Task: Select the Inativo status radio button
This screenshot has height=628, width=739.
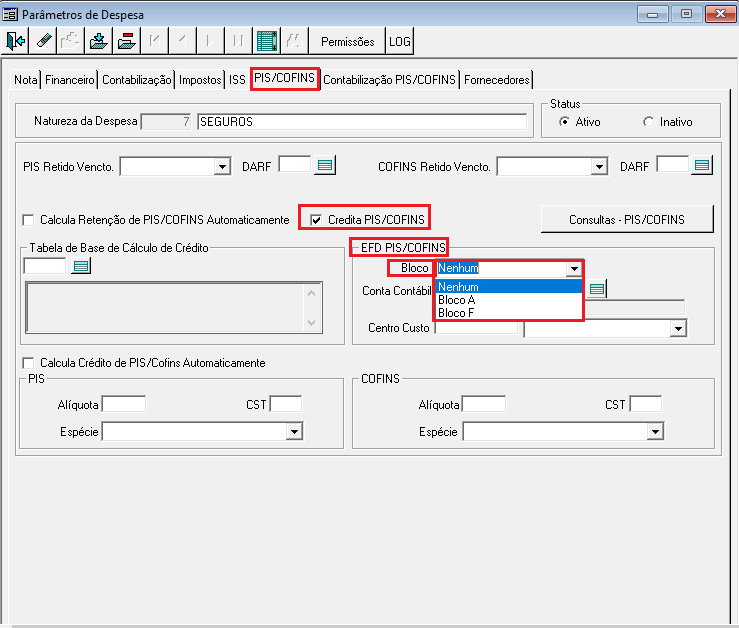Action: tap(649, 122)
